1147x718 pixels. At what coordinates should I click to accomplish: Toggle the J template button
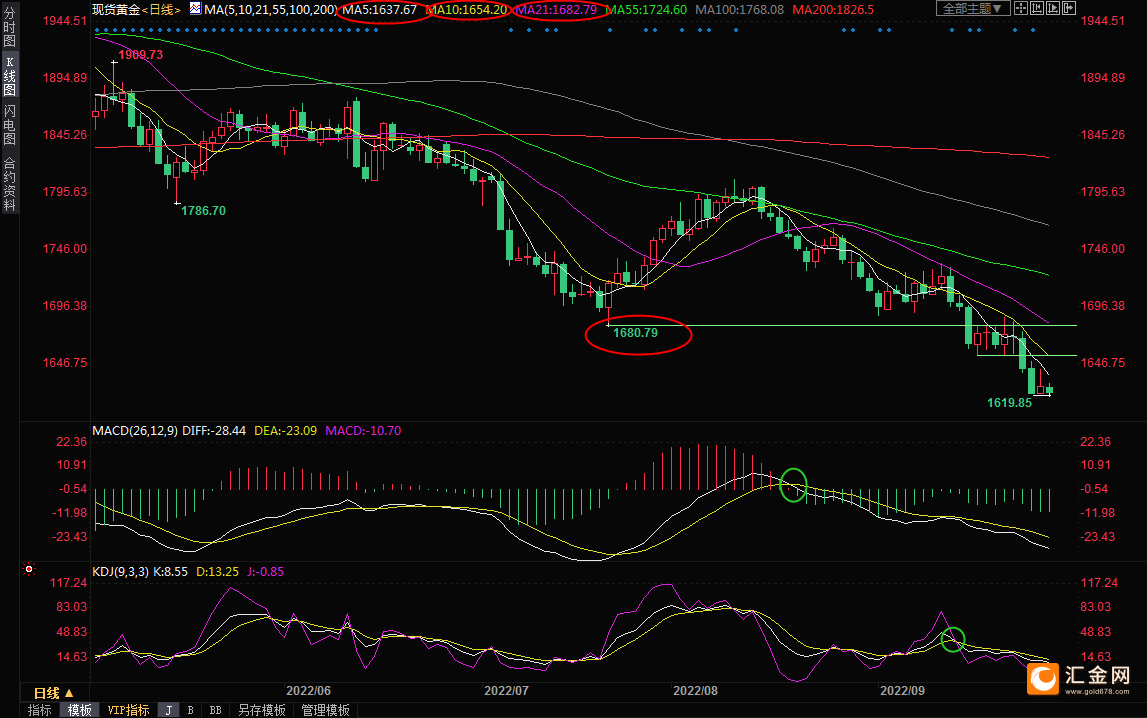(168, 710)
